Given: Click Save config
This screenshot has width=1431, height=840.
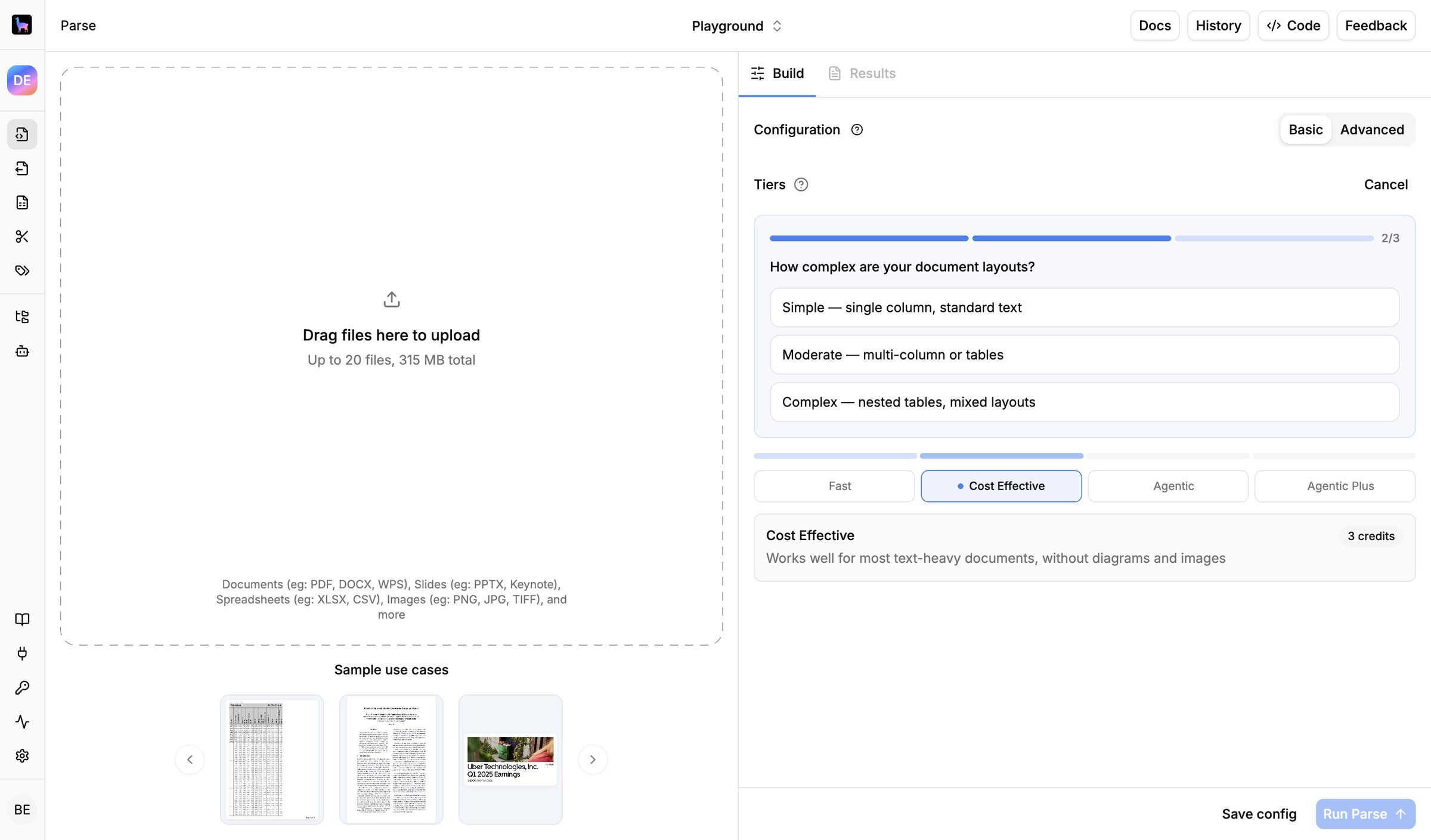Looking at the screenshot, I should pyautogui.click(x=1259, y=814).
